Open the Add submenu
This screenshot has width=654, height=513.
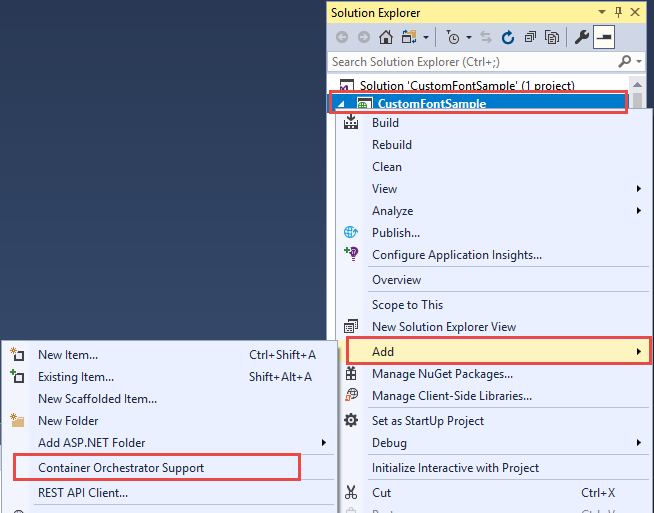499,352
